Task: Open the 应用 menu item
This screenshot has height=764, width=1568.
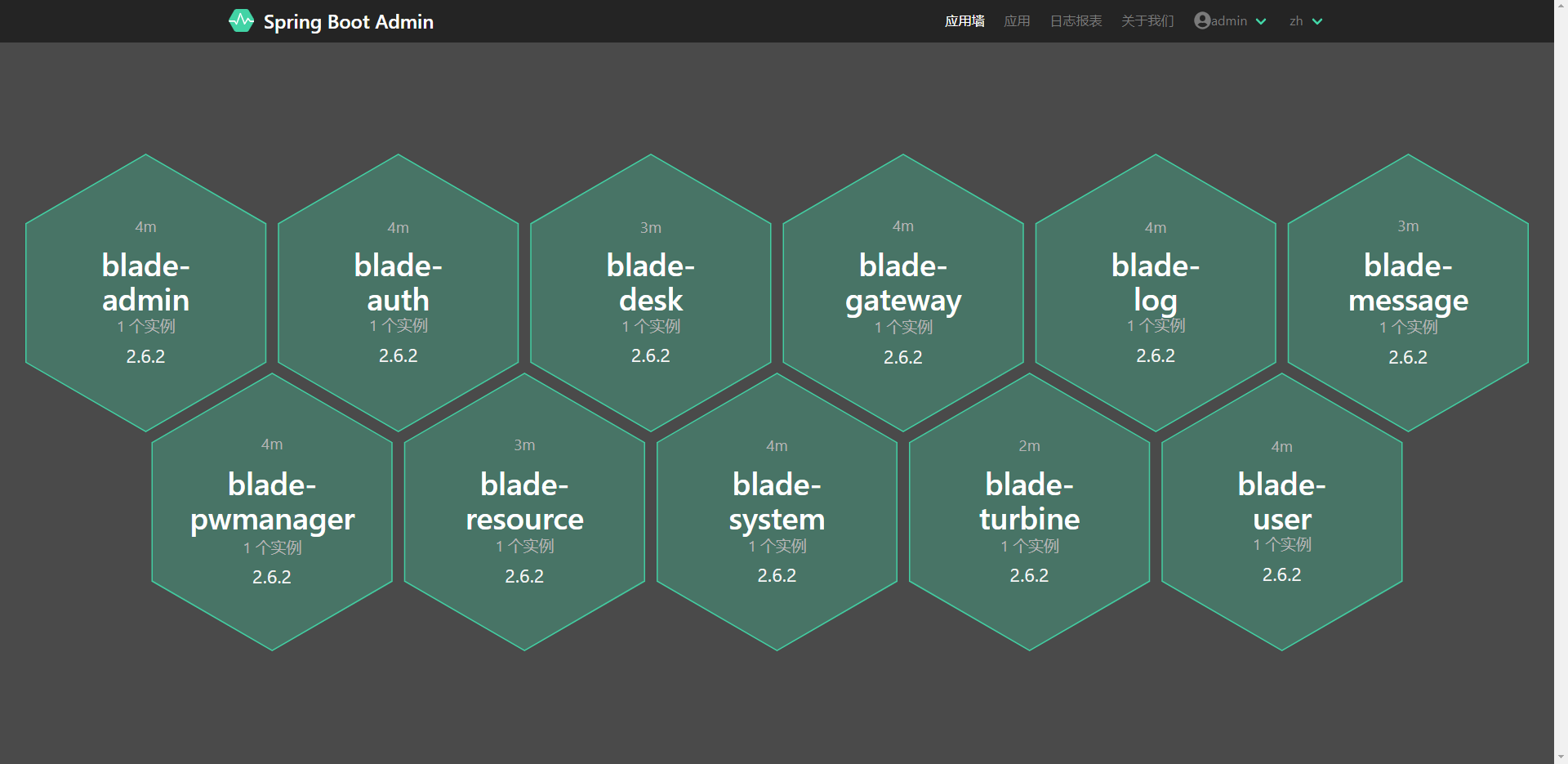Action: coord(1017,21)
